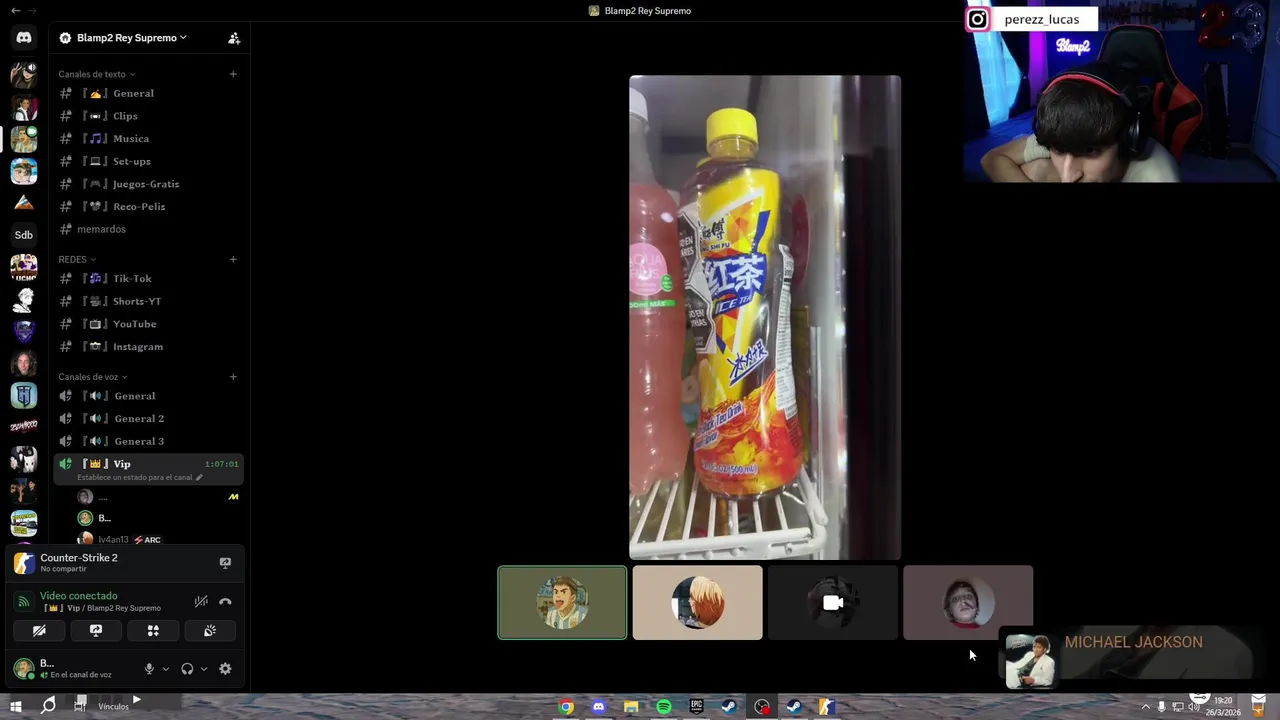The height and width of the screenshot is (720, 1280).
Task: Open Discord from the taskbar
Action: pyautogui.click(x=598, y=707)
